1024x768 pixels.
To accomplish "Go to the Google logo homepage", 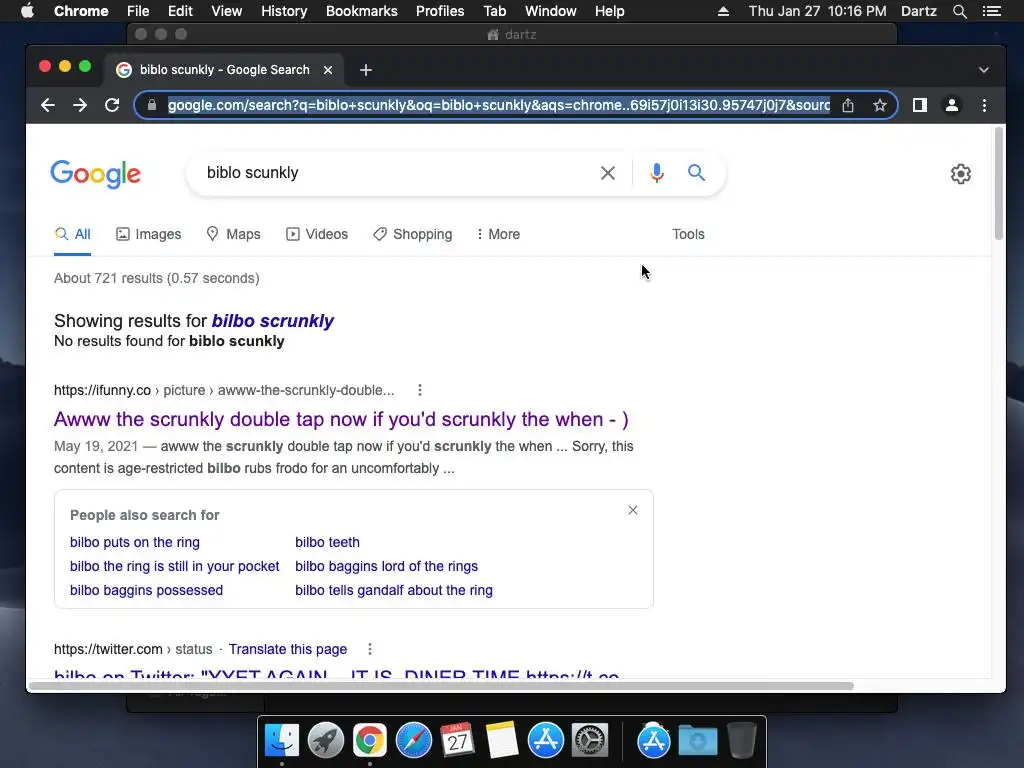I will (95, 174).
